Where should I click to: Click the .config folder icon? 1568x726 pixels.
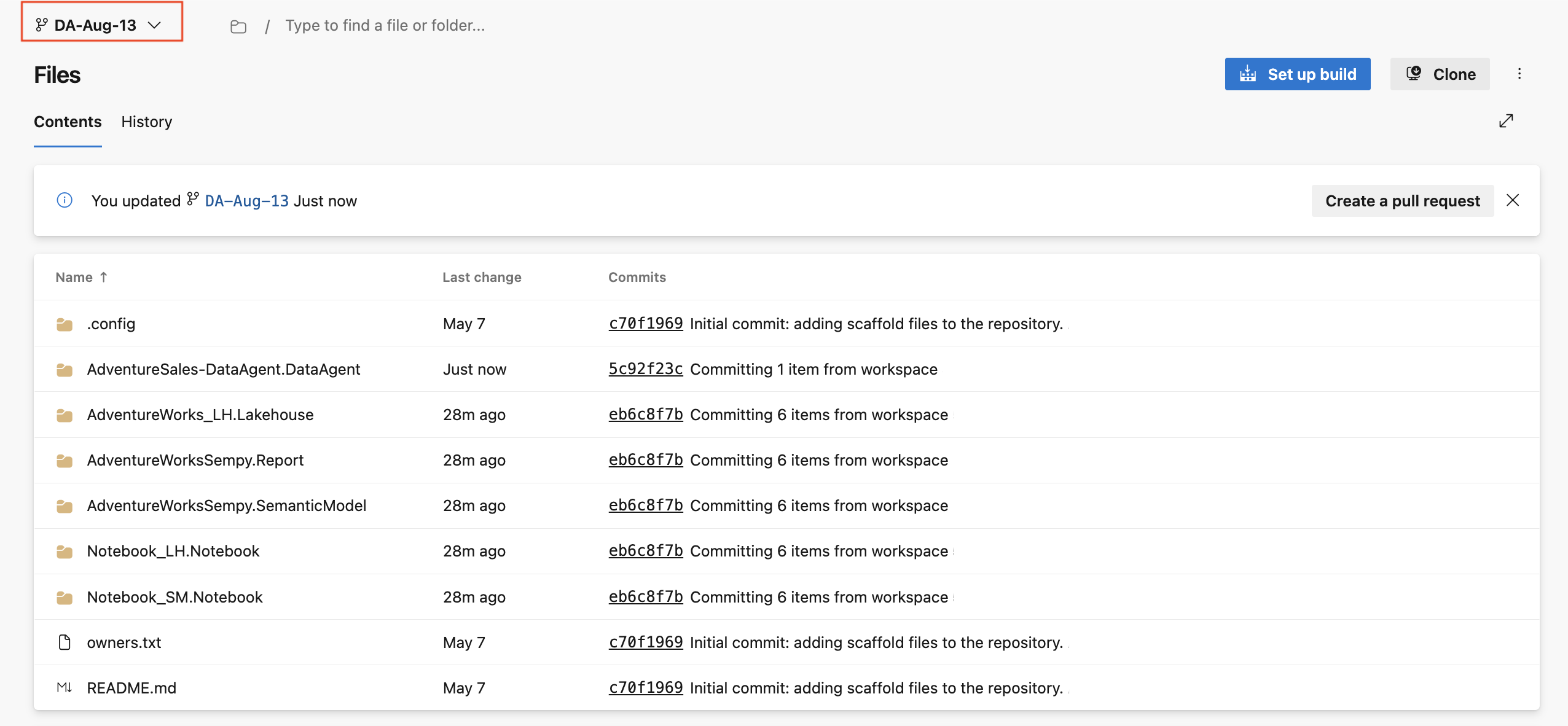click(x=65, y=324)
